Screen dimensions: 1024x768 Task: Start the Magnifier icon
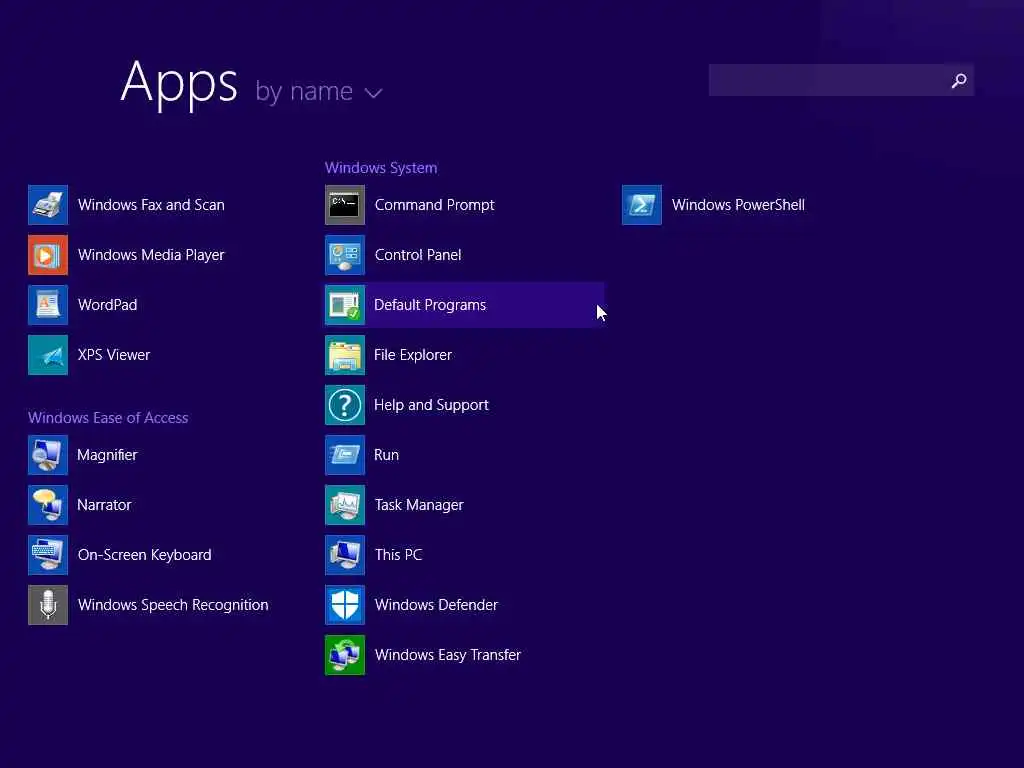pyautogui.click(x=48, y=455)
